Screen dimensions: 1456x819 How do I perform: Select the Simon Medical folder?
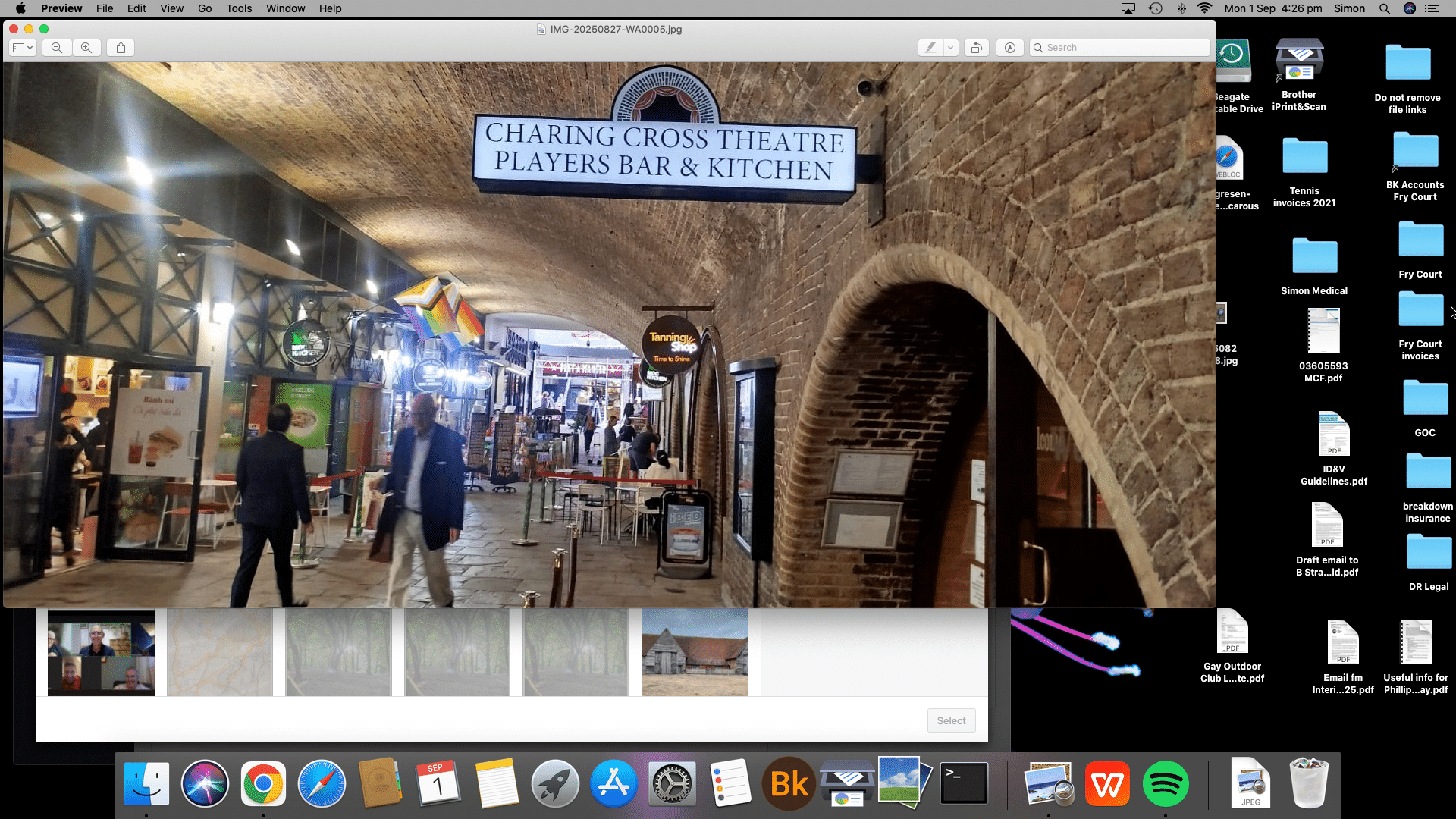[1314, 265]
